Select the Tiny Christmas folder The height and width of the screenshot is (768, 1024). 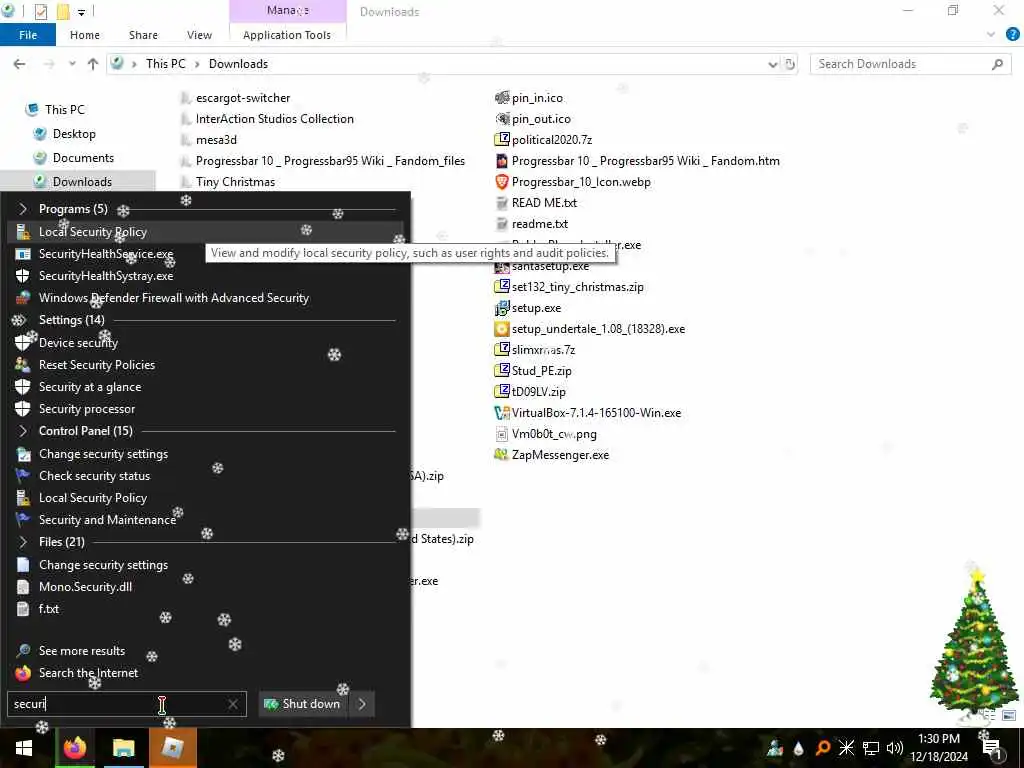pyautogui.click(x=228, y=182)
